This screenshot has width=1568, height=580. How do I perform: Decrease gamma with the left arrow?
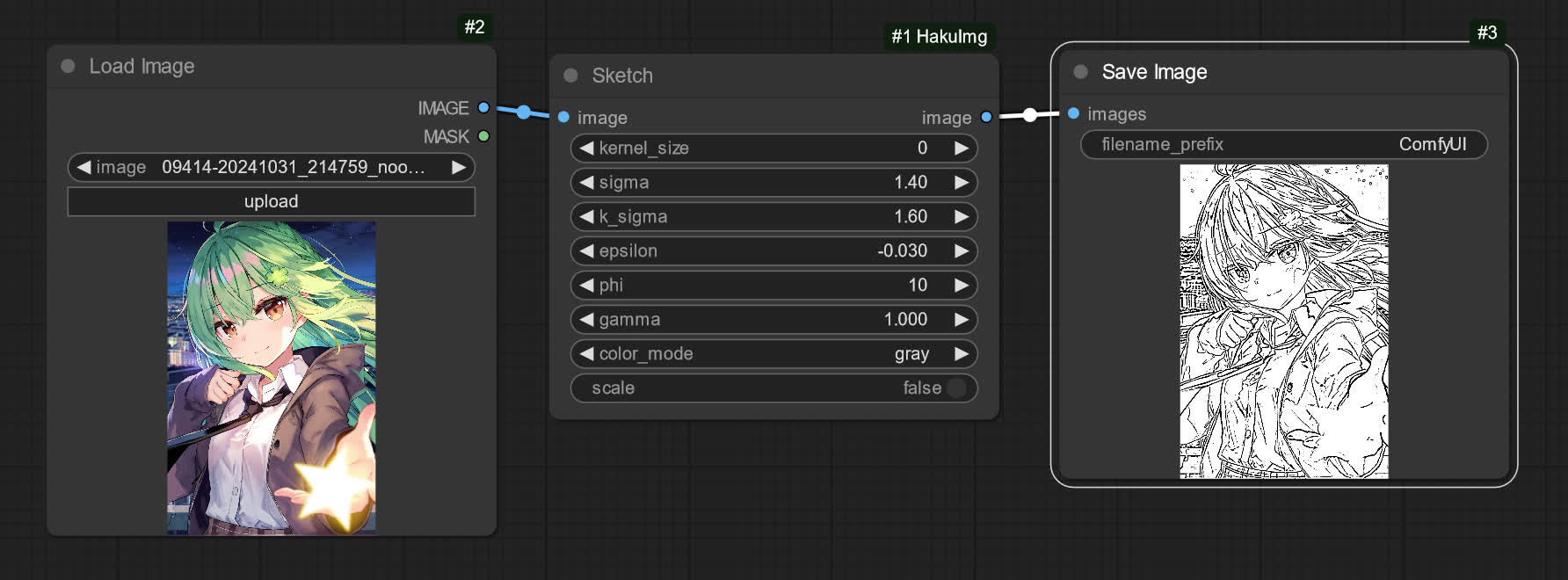point(586,319)
